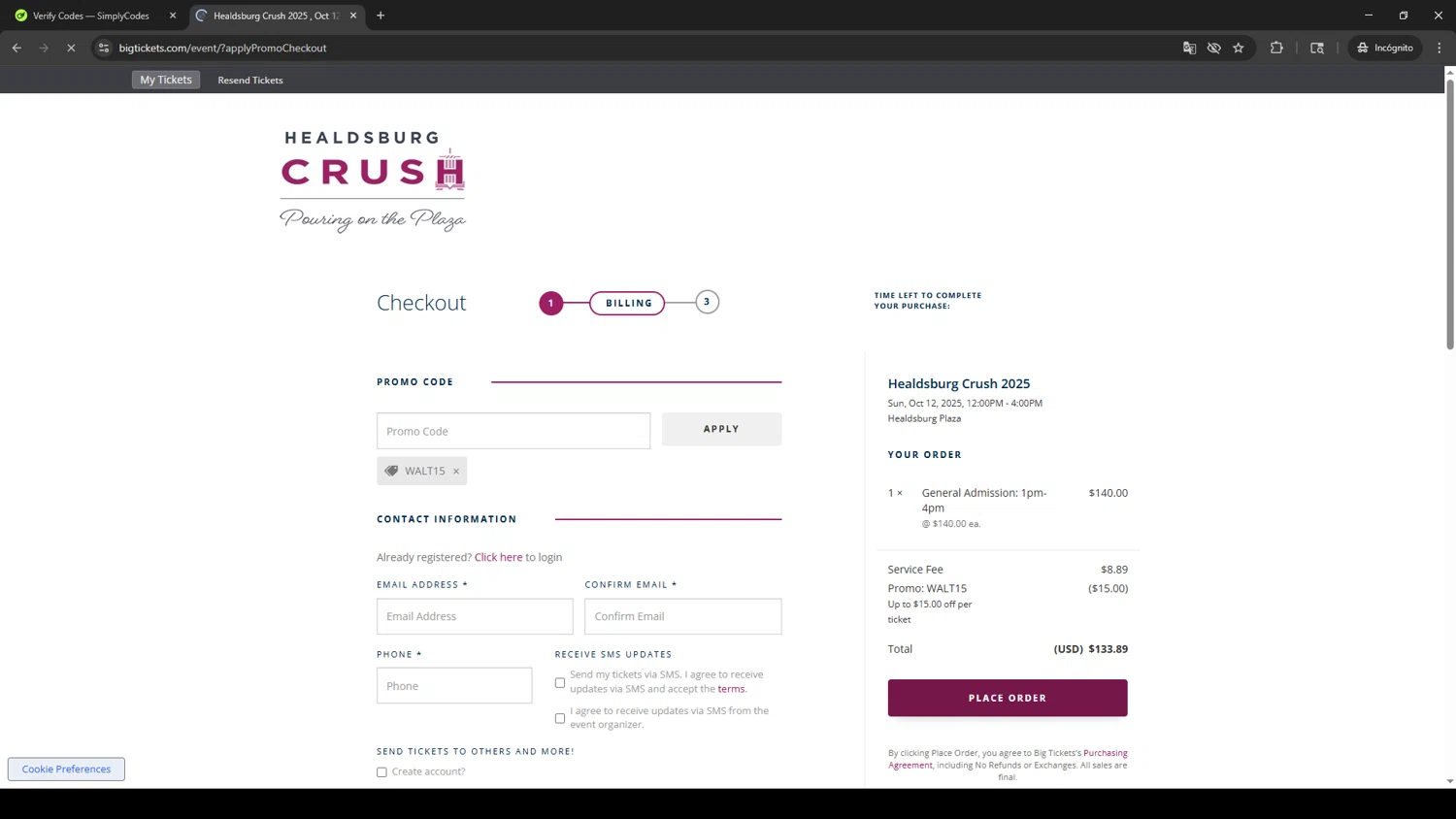Screen dimensions: 1456x819
Task: Open the side panel search icon
Action: (1317, 48)
